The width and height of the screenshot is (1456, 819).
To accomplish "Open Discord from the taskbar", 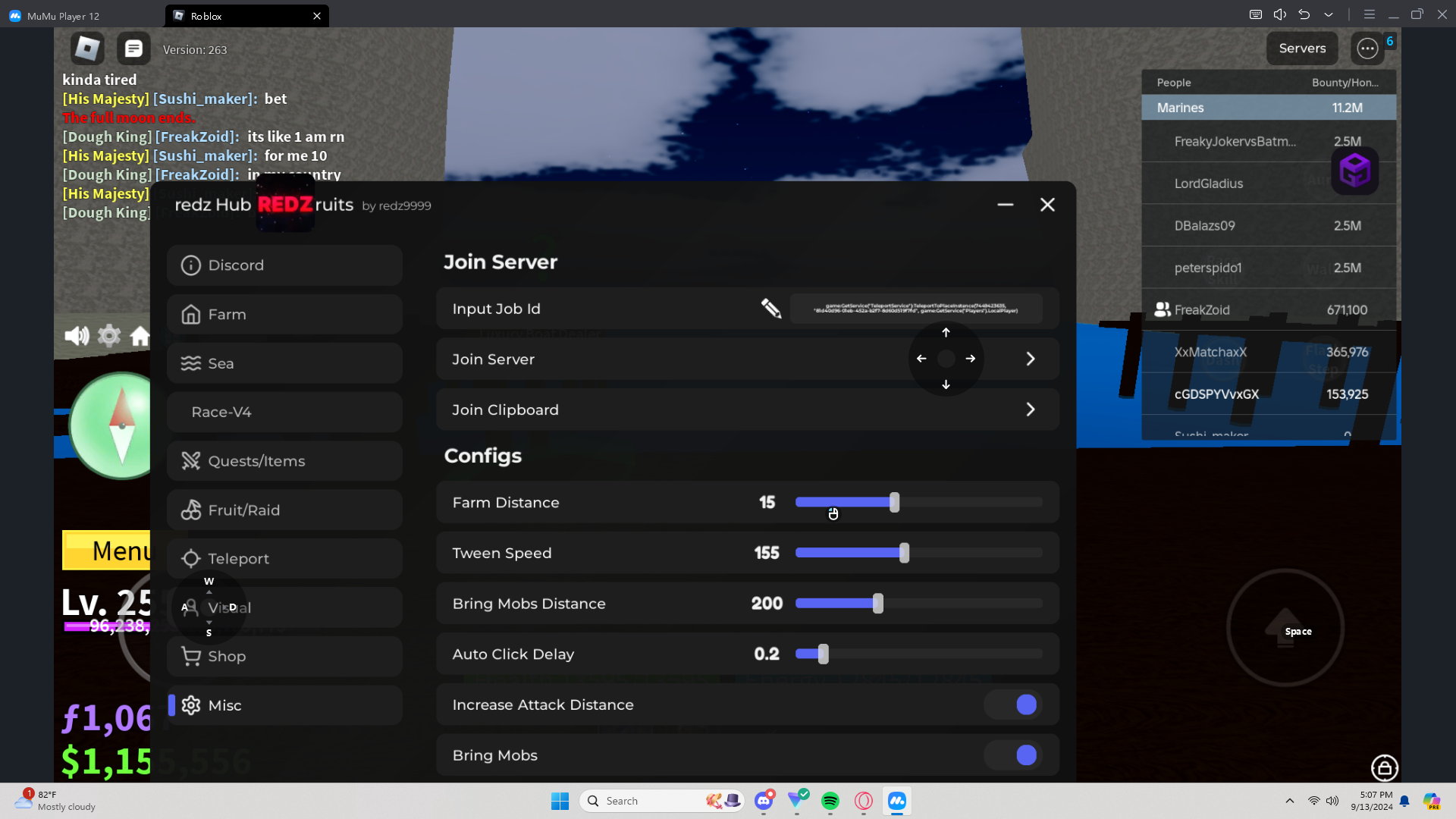I will pyautogui.click(x=764, y=800).
